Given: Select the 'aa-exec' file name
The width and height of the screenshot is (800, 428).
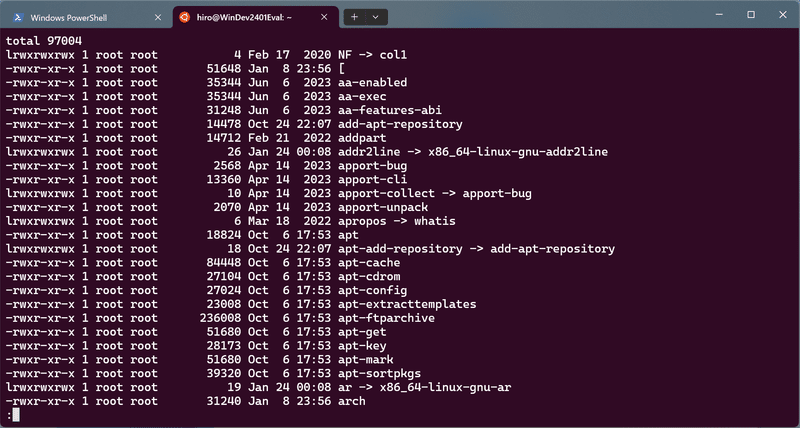Looking at the screenshot, I should tap(362, 96).
